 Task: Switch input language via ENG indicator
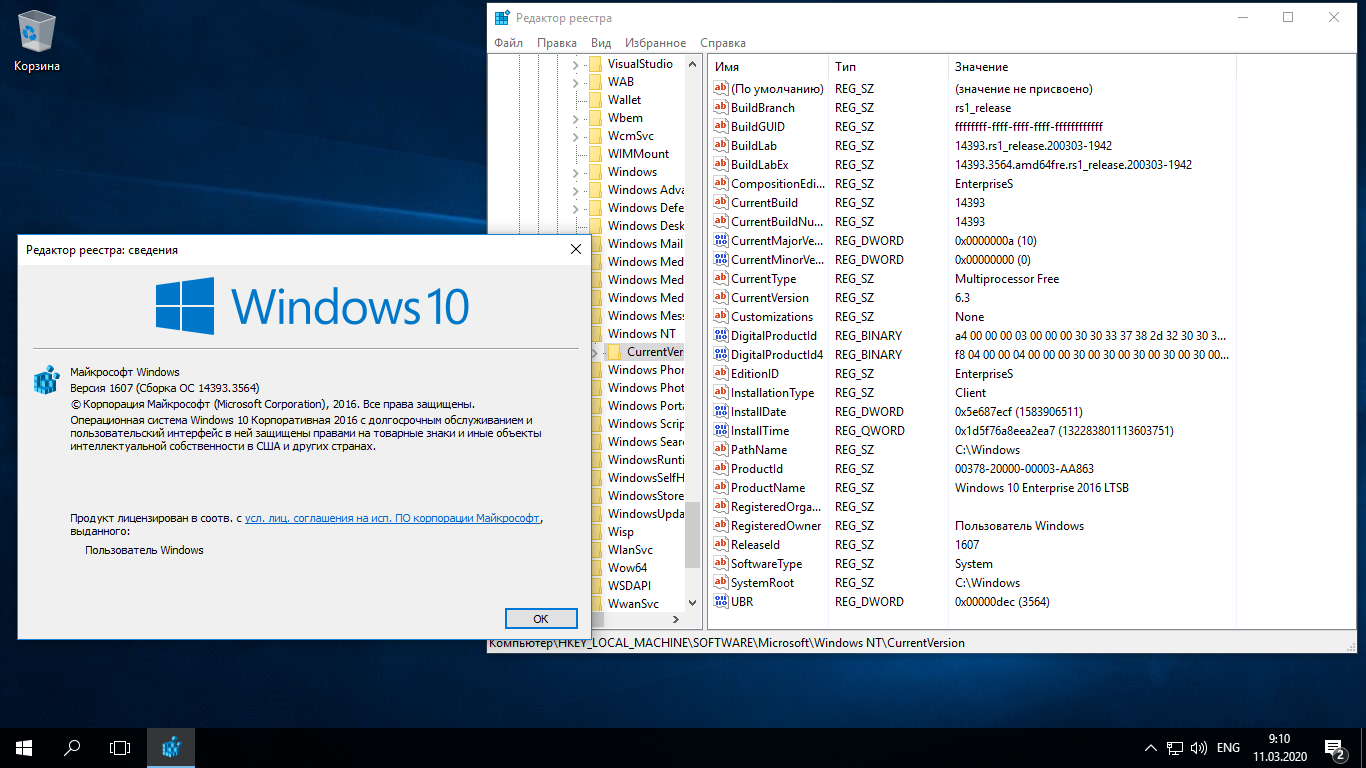pyautogui.click(x=1228, y=748)
